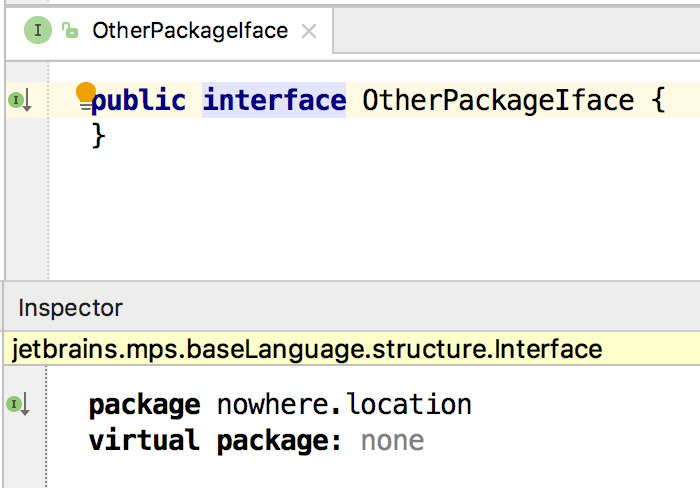Screen dimensions: 700x488
Task: Select the OtherPackageIface editor tab
Action: point(189,31)
